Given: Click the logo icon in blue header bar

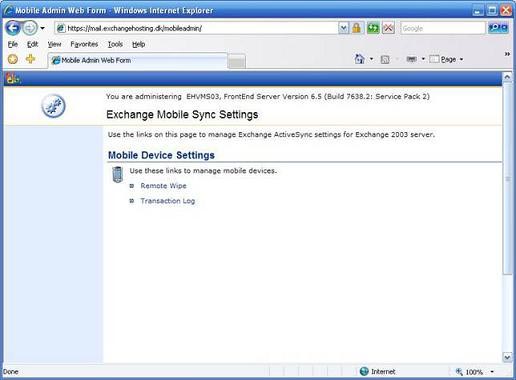Looking at the screenshot, I should click(x=13, y=79).
